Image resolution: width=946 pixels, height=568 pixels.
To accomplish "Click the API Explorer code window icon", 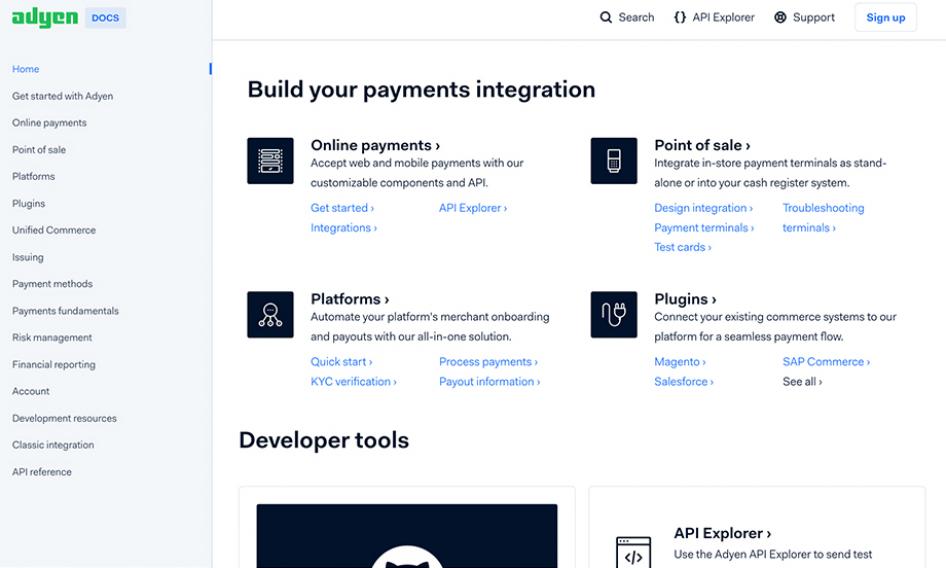I will point(633,552).
